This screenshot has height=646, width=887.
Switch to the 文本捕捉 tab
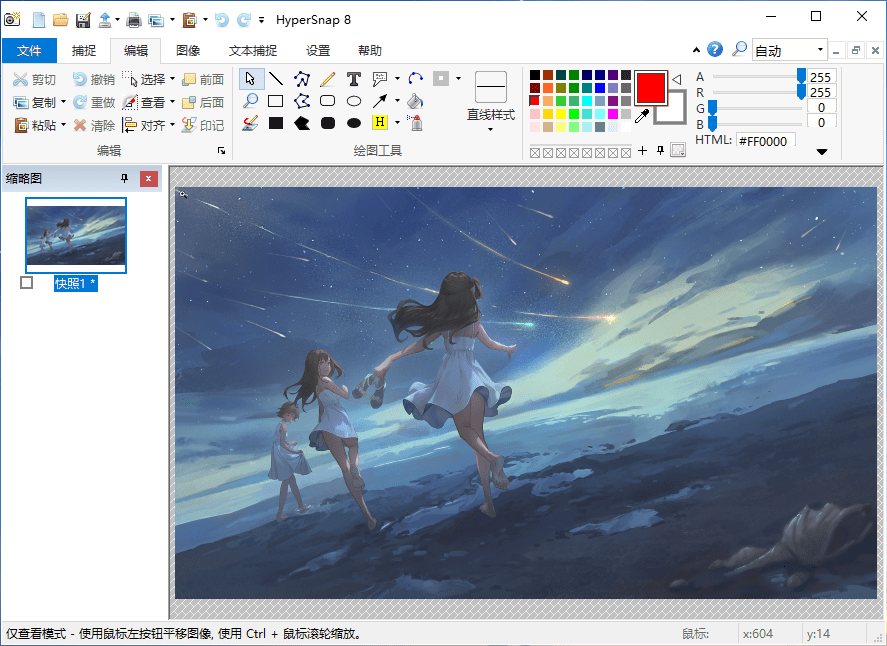pyautogui.click(x=253, y=51)
